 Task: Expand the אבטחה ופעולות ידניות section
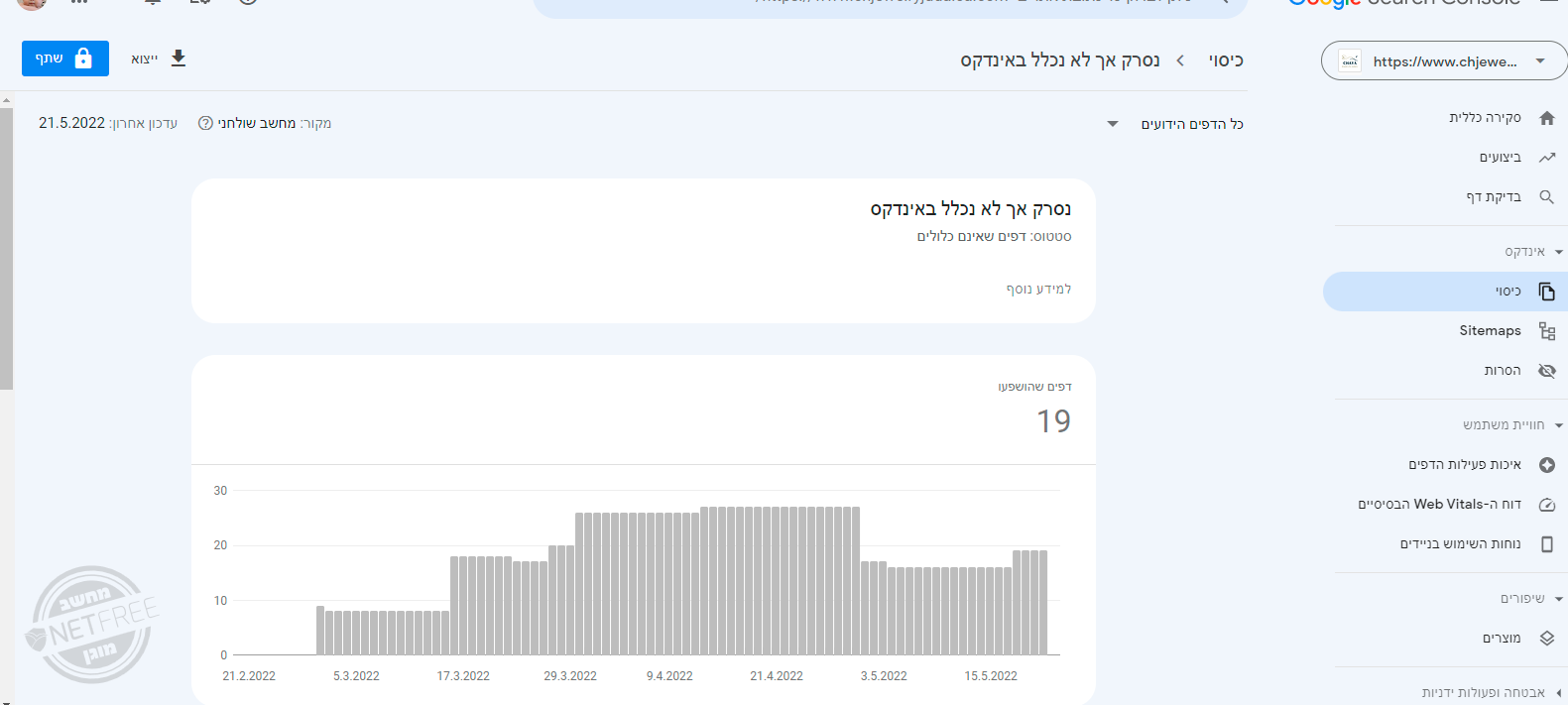(1559, 693)
